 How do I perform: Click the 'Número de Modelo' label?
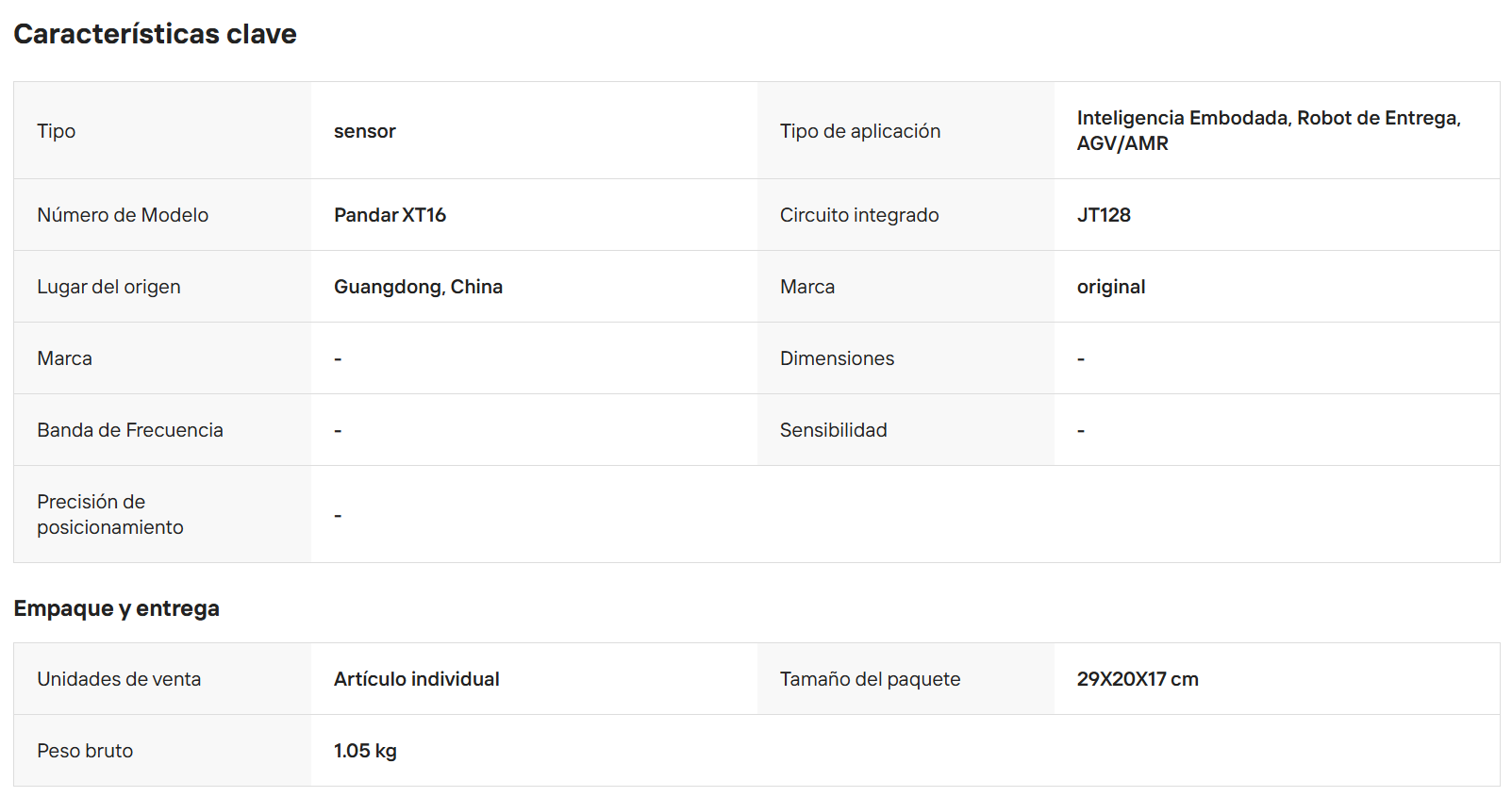[123, 215]
